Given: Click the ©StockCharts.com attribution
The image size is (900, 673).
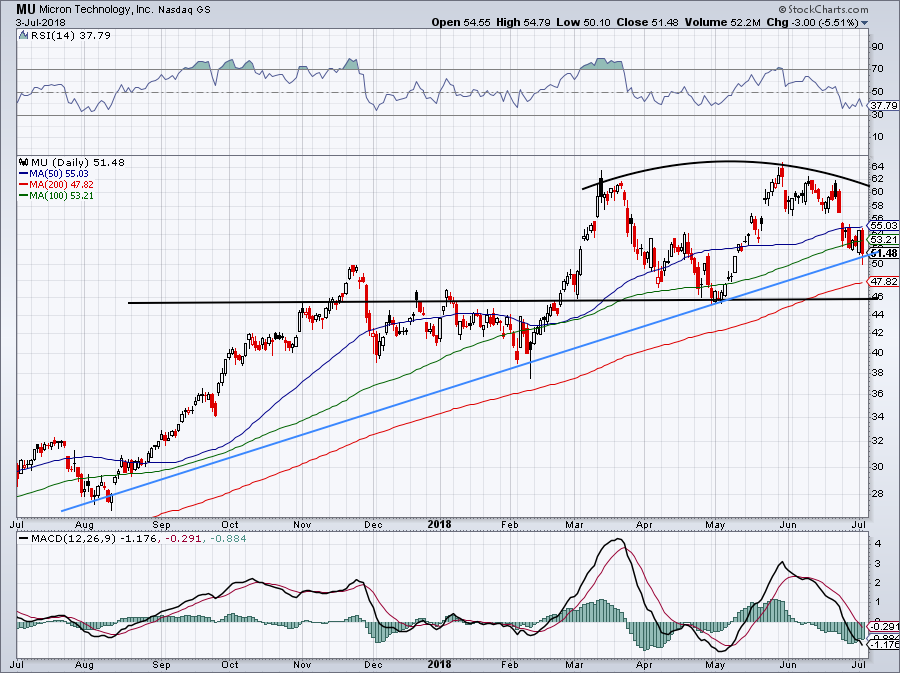Looking at the screenshot, I should coord(823,9).
